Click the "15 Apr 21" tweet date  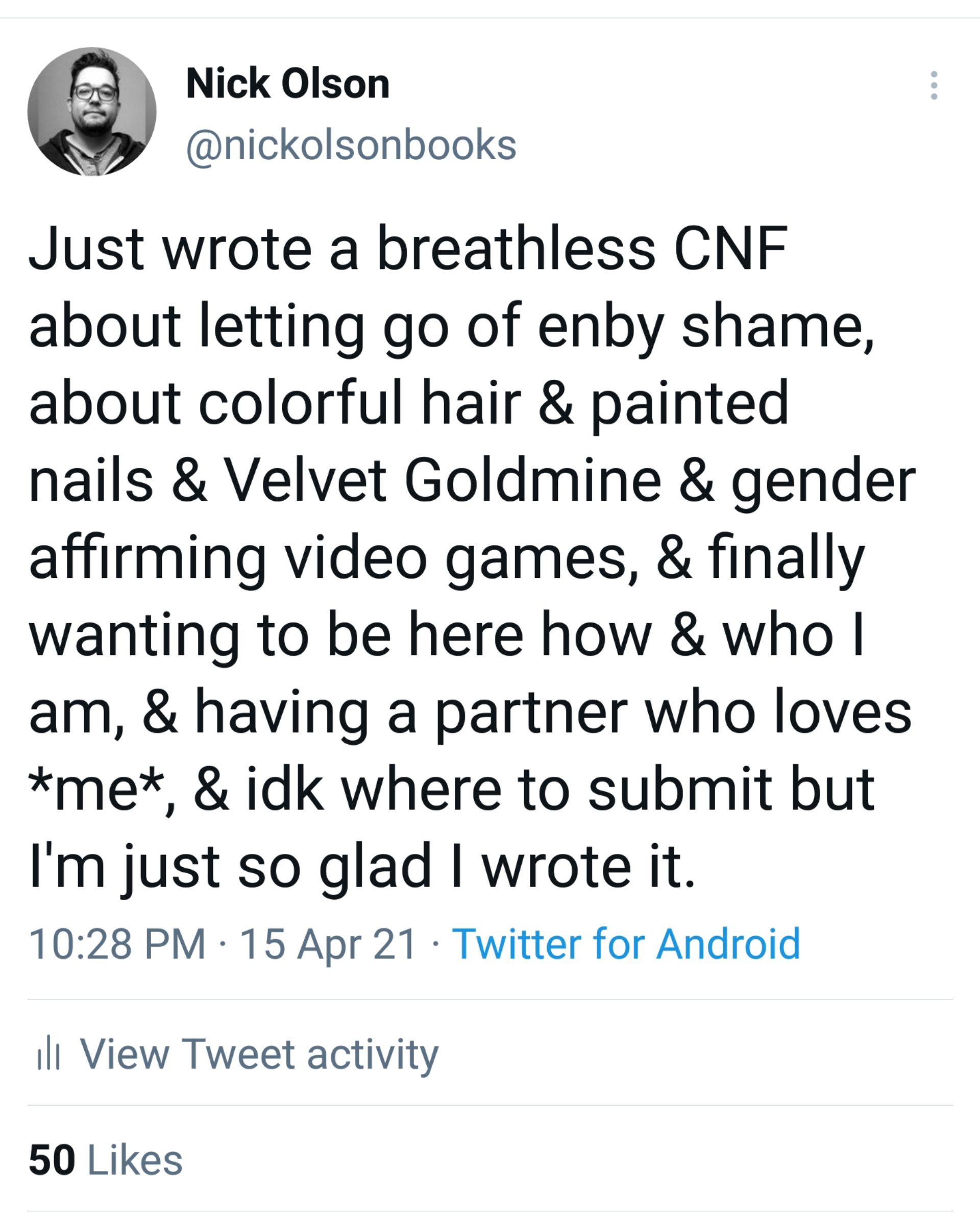[x=328, y=944]
